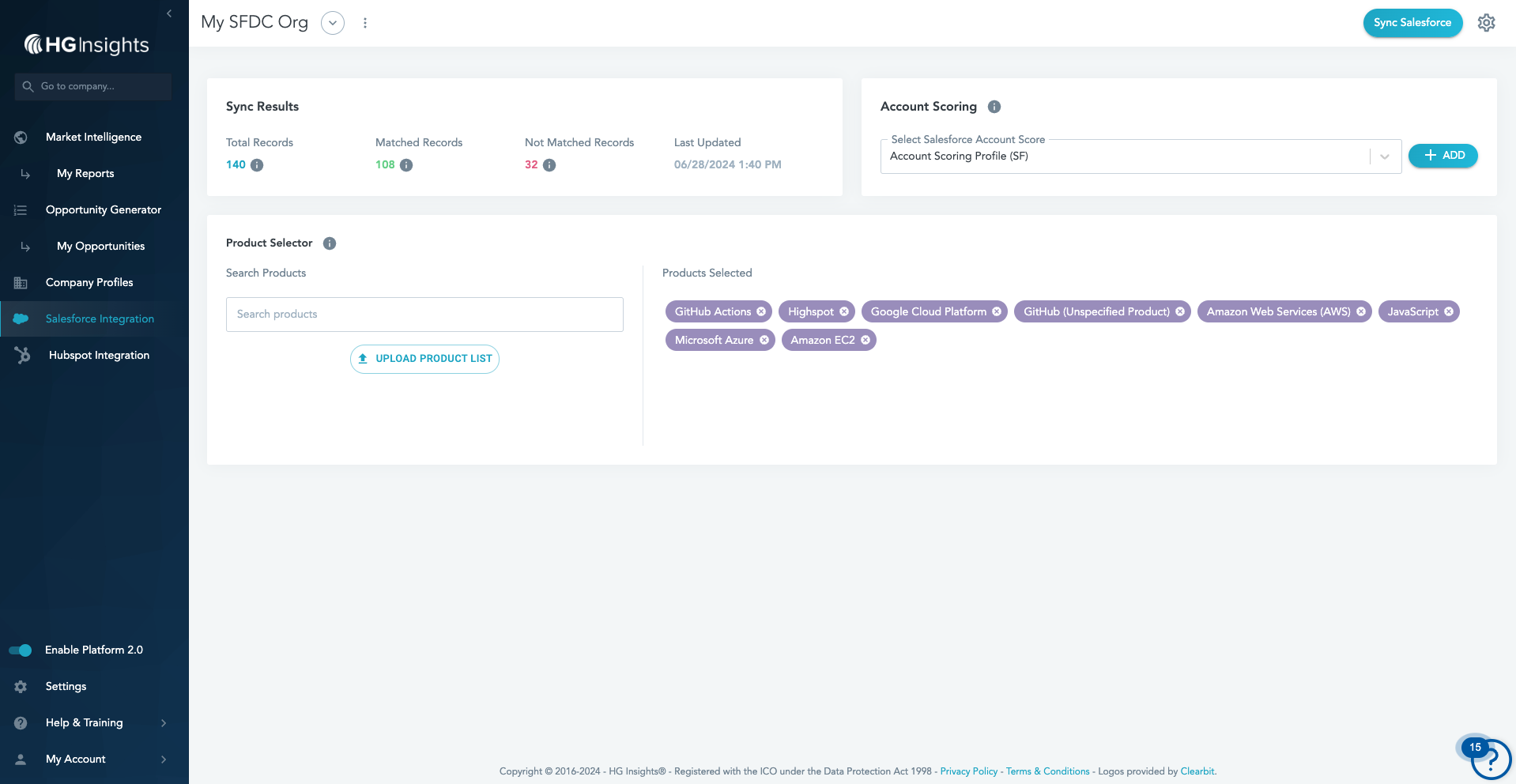Click info icon next to Matched Records 108
This screenshot has height=784, width=1516.
pyautogui.click(x=406, y=165)
